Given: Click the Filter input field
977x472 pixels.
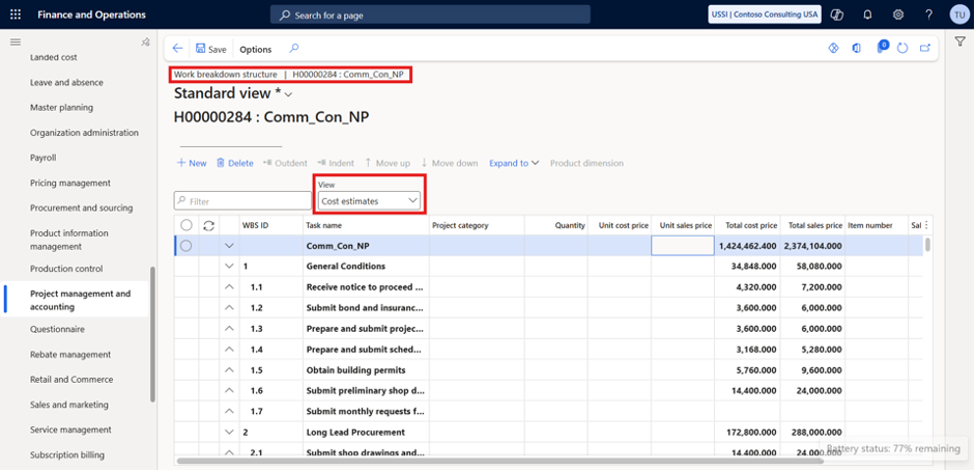Looking at the screenshot, I should point(243,201).
